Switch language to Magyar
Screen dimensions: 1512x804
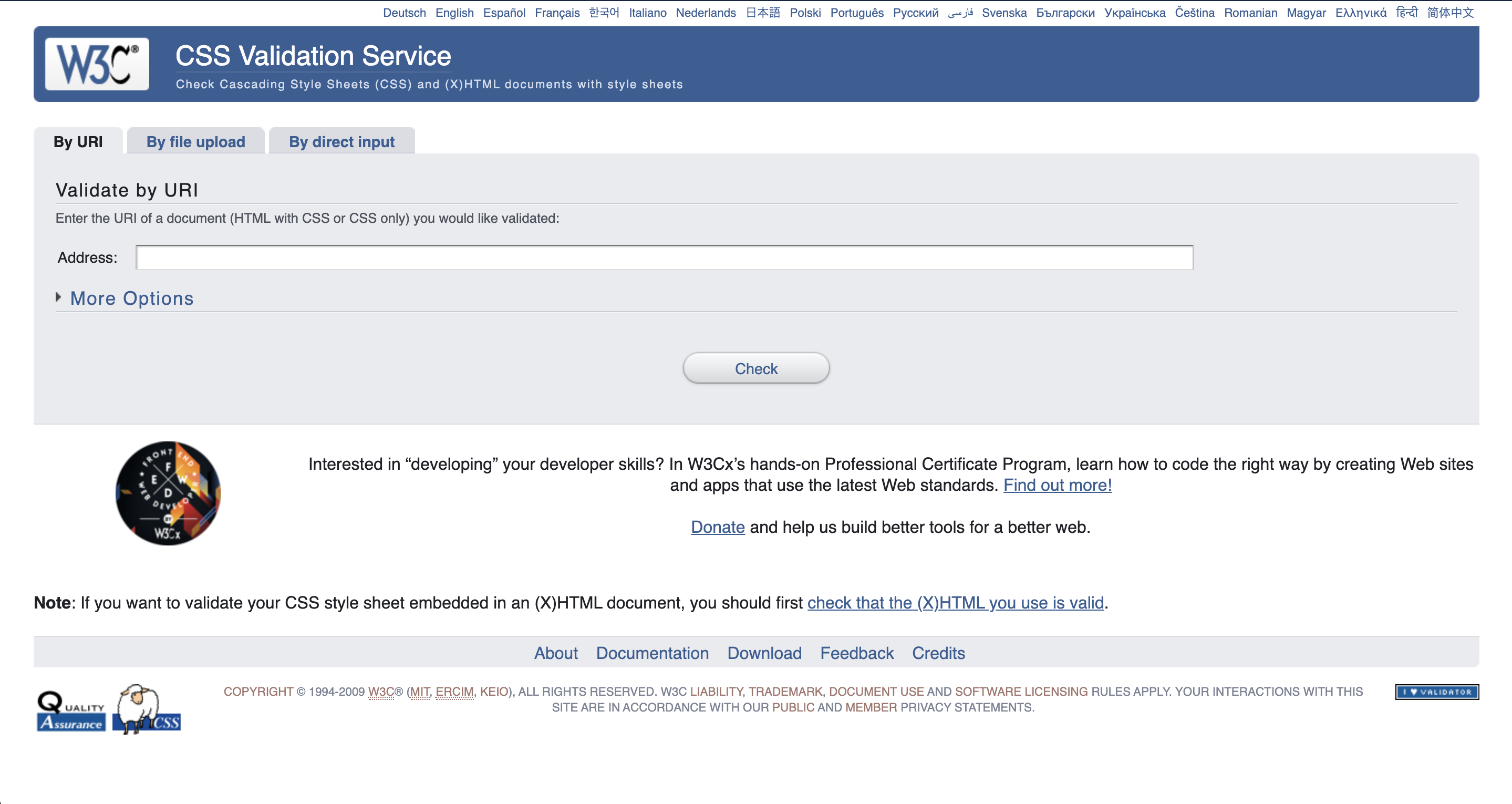pos(1306,13)
